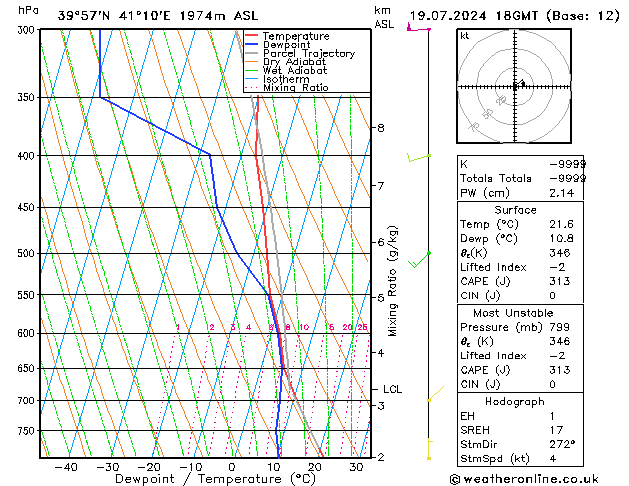Click the 'CIN (J)' label under Surface

tap(480, 296)
